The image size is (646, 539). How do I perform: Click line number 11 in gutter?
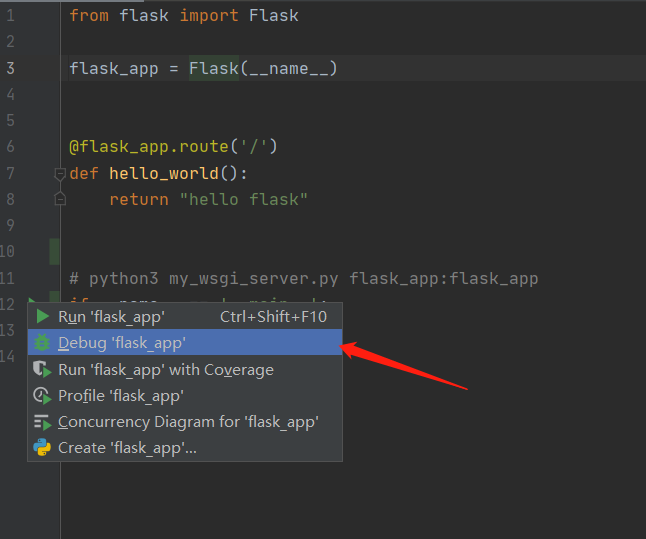(x=7, y=278)
